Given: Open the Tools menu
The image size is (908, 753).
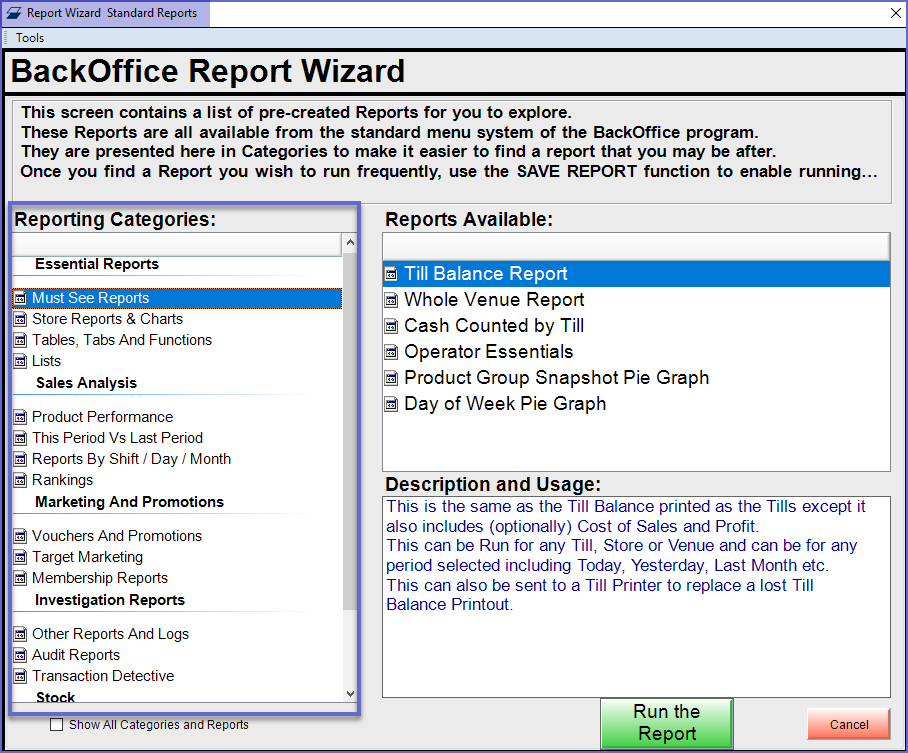Looking at the screenshot, I should coord(30,38).
